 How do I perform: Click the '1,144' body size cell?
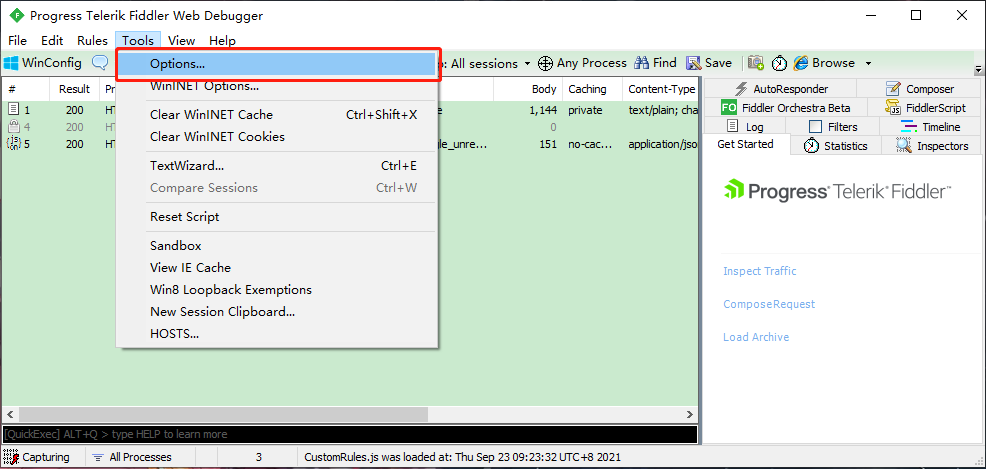543,110
